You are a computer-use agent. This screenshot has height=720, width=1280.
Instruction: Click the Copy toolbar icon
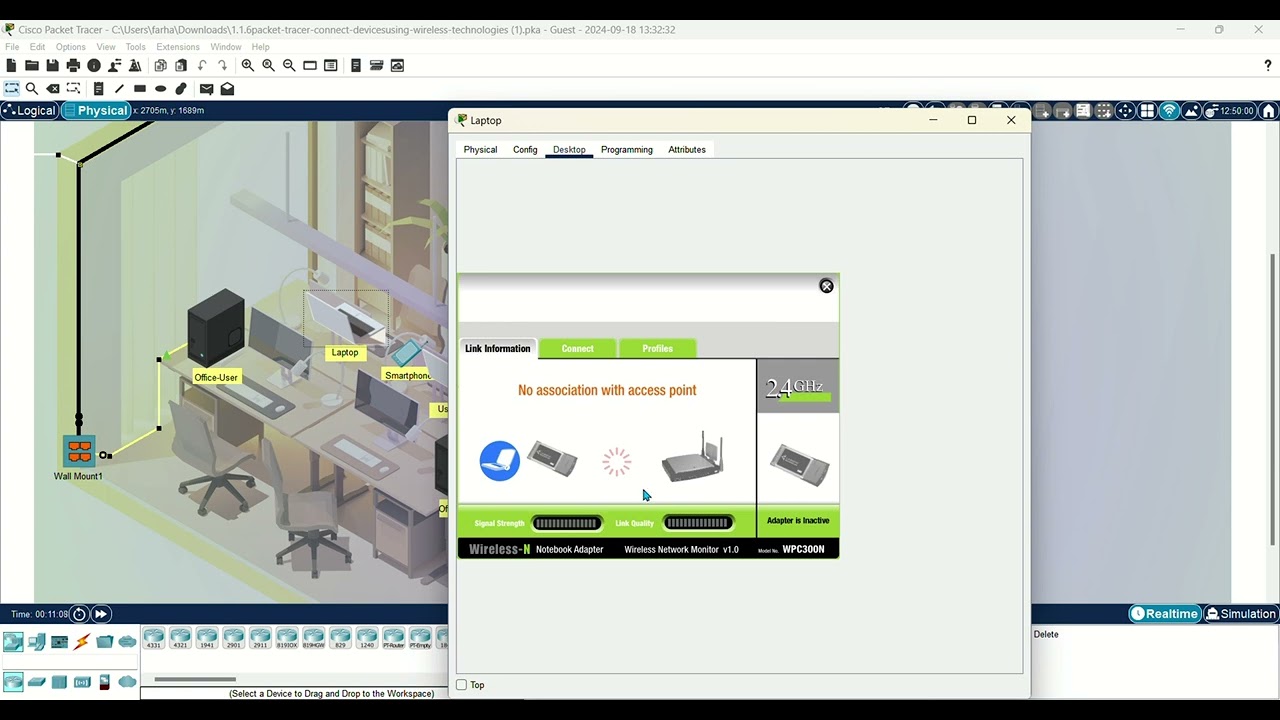click(160, 65)
